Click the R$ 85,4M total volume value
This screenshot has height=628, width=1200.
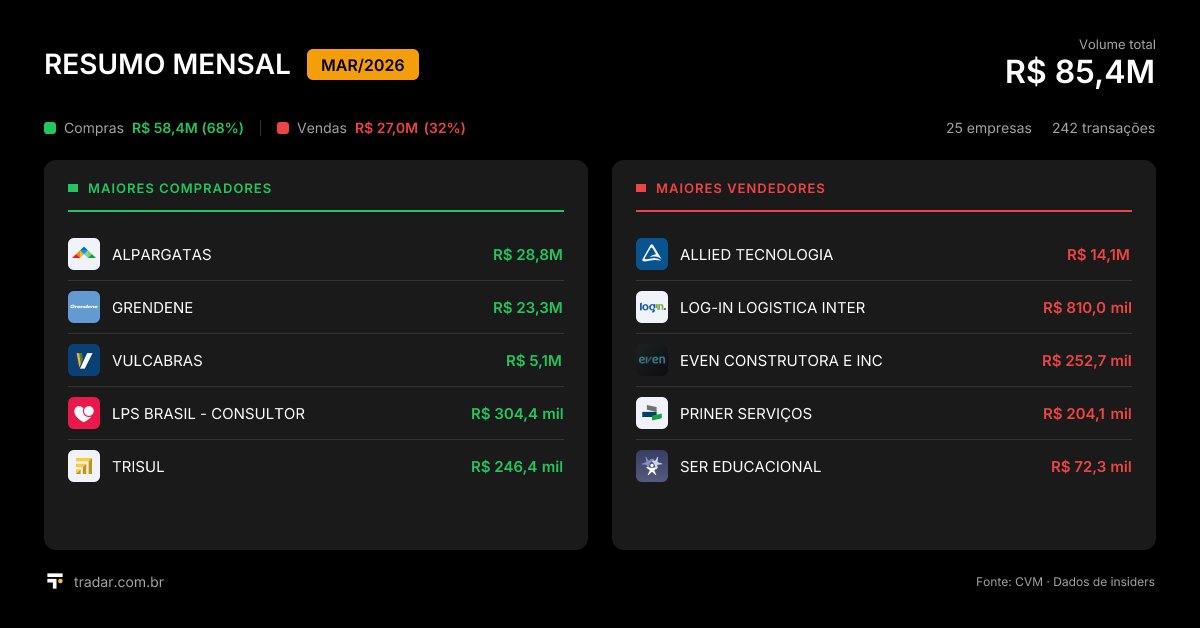tap(1080, 72)
